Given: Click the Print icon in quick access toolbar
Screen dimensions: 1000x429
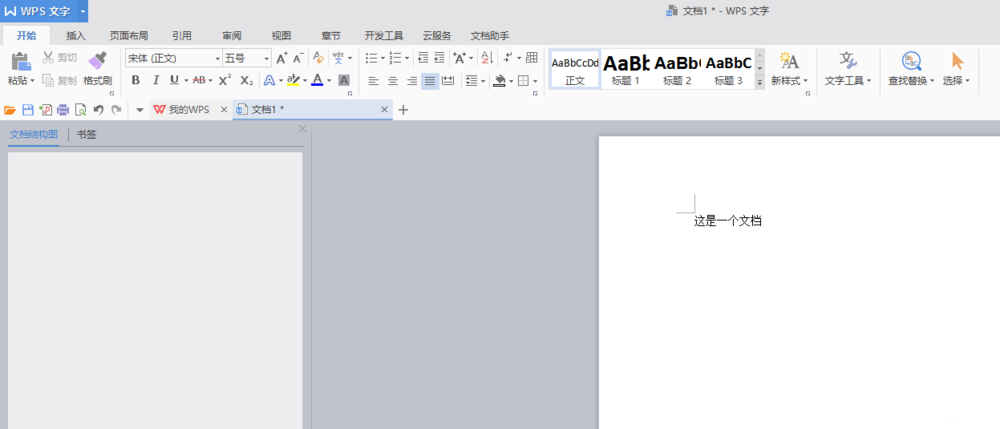Looking at the screenshot, I should [63, 110].
